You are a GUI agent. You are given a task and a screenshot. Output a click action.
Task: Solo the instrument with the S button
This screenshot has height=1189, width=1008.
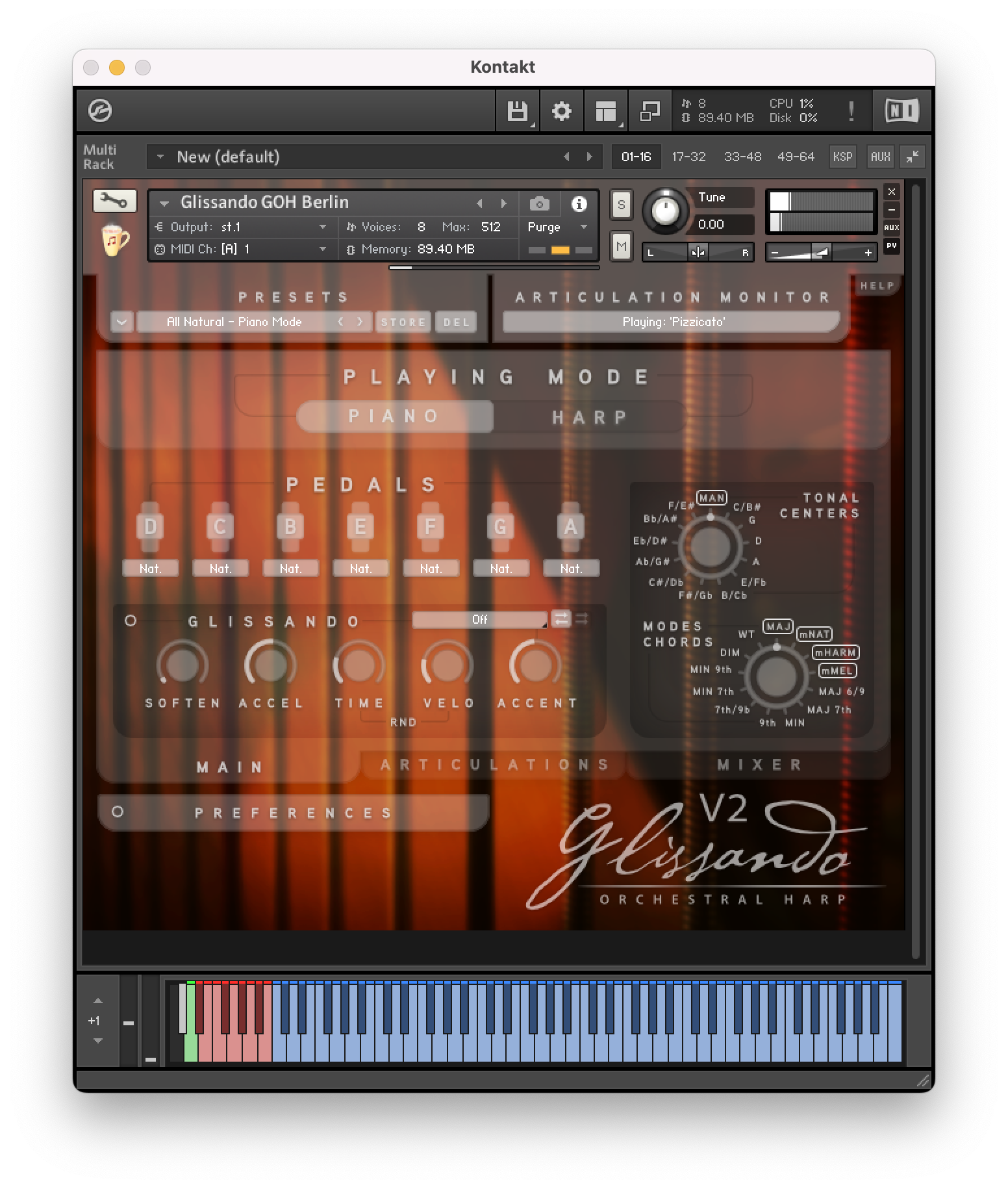[622, 205]
